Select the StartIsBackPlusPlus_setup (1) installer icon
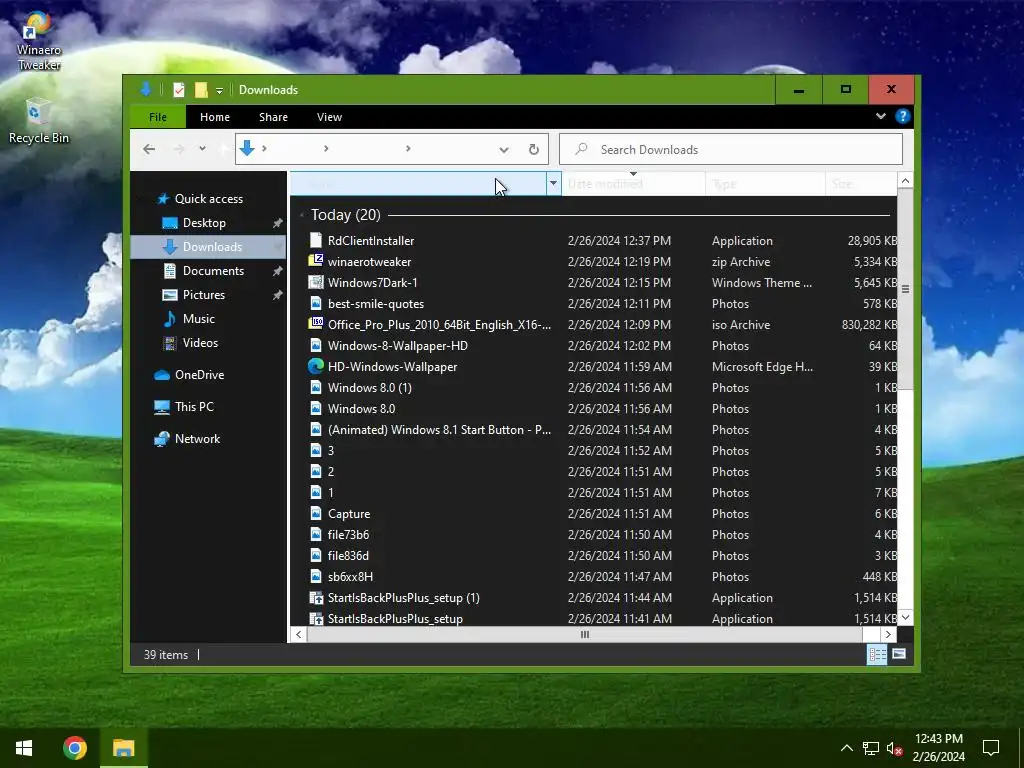1024x768 pixels. click(x=316, y=598)
